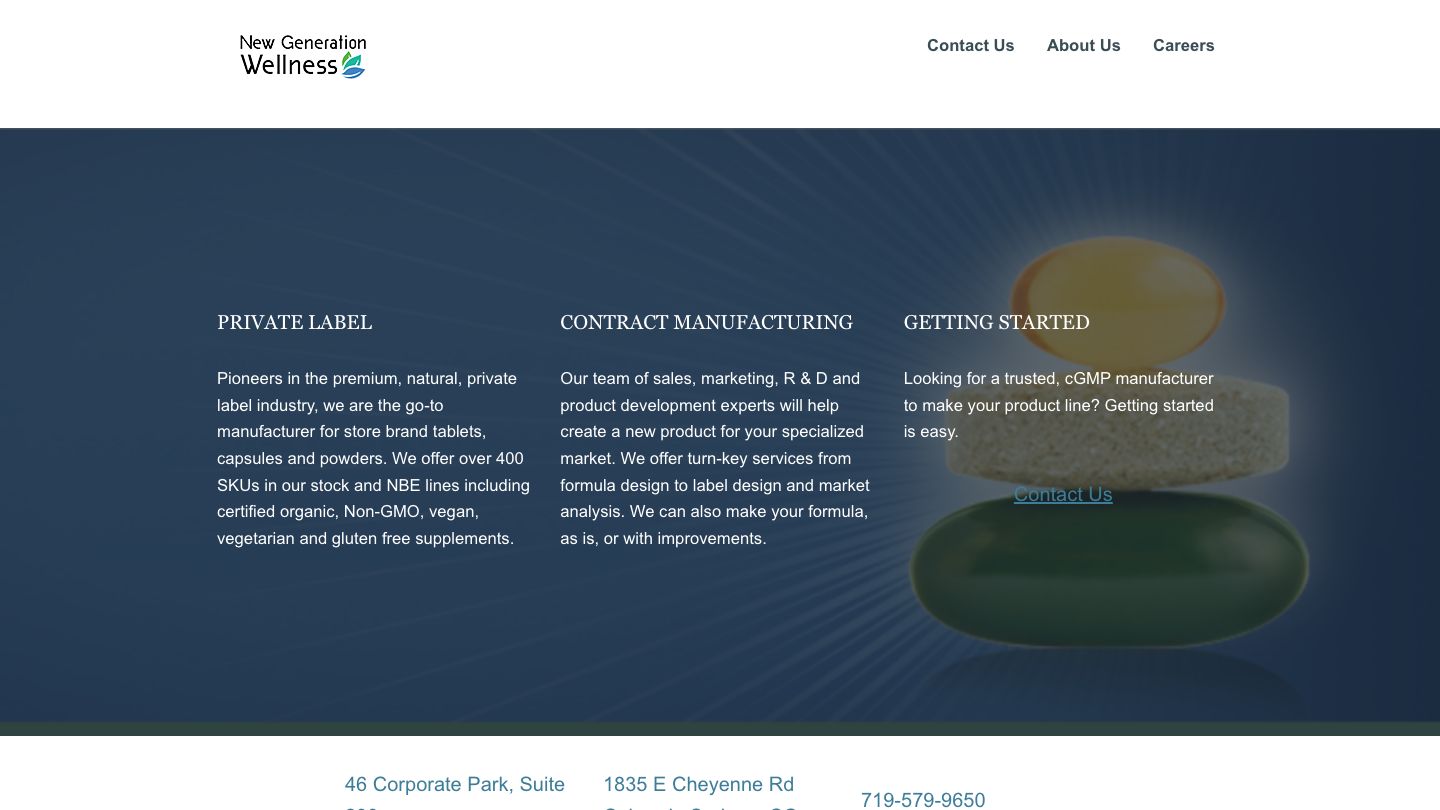The height and width of the screenshot is (810, 1440).
Task: Click the New Generation Wellness logo
Action: 302,56
